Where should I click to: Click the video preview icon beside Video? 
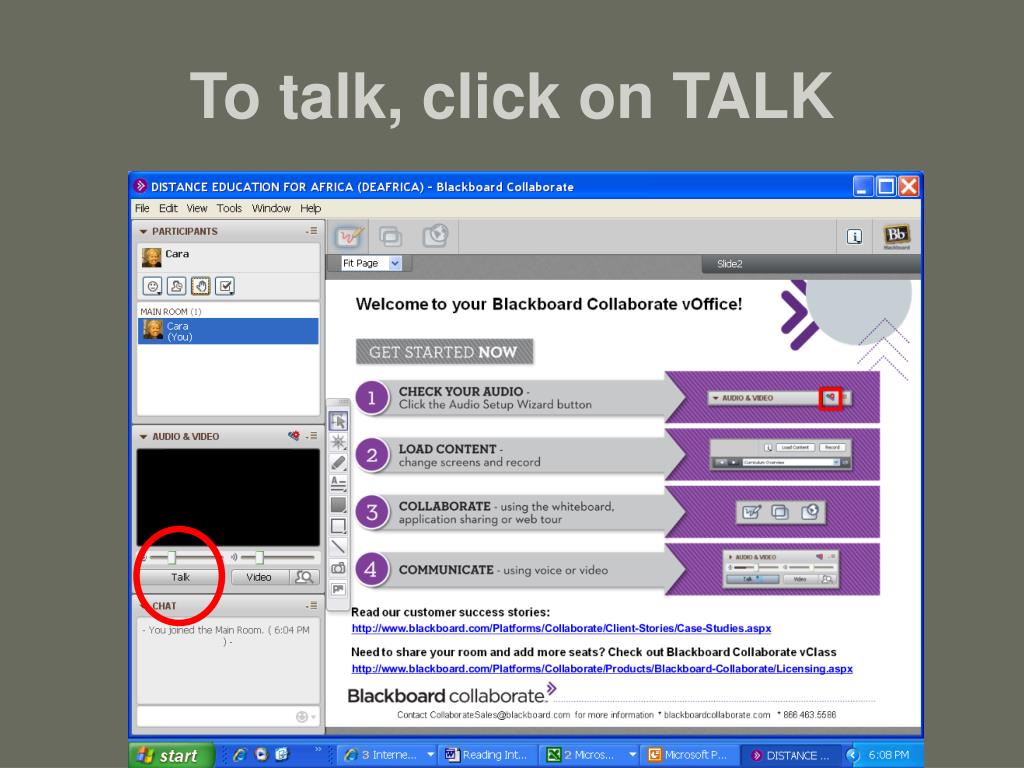pyautogui.click(x=304, y=577)
